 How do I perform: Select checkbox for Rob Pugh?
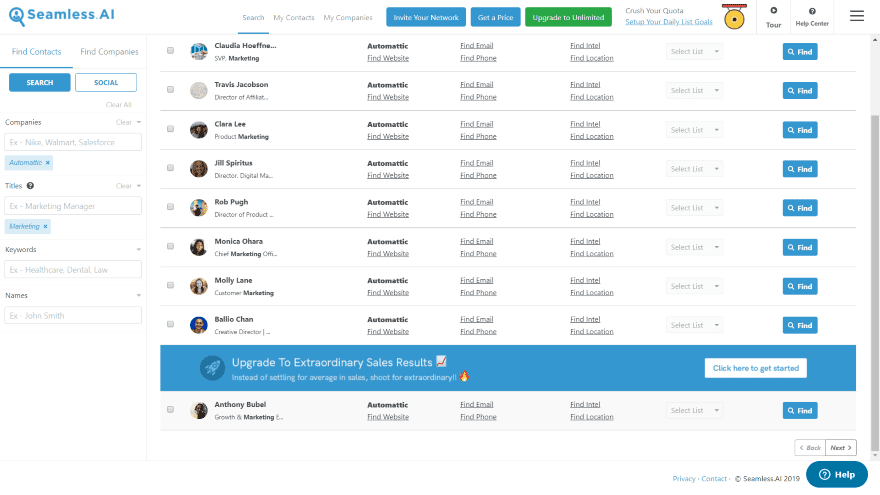tap(170, 207)
